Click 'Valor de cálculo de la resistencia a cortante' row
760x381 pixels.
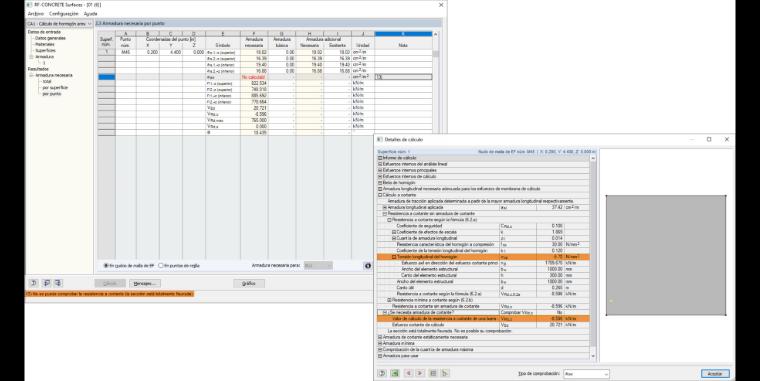(483, 318)
